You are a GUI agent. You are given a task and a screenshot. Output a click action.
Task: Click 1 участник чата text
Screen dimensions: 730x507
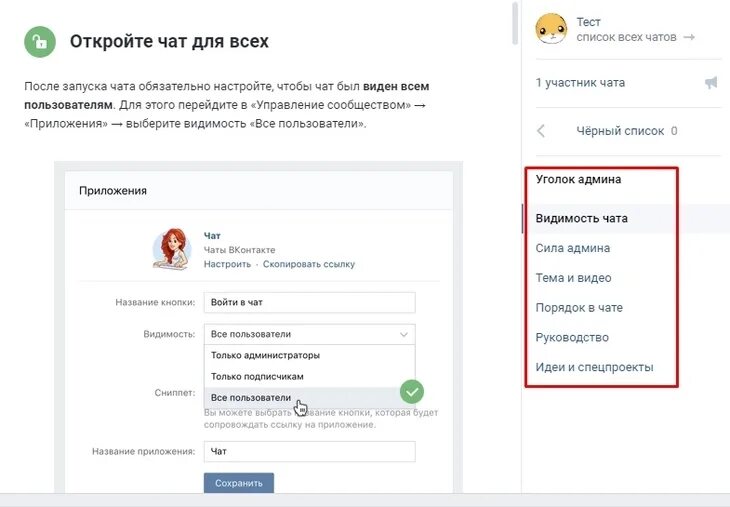[x=580, y=83]
